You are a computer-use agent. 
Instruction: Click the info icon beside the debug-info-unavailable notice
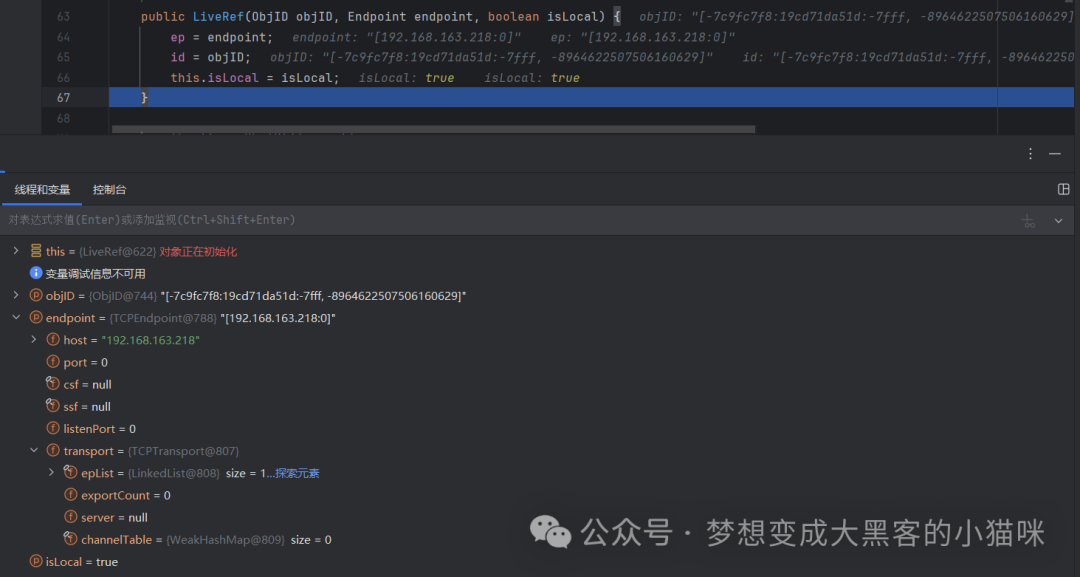click(36, 273)
